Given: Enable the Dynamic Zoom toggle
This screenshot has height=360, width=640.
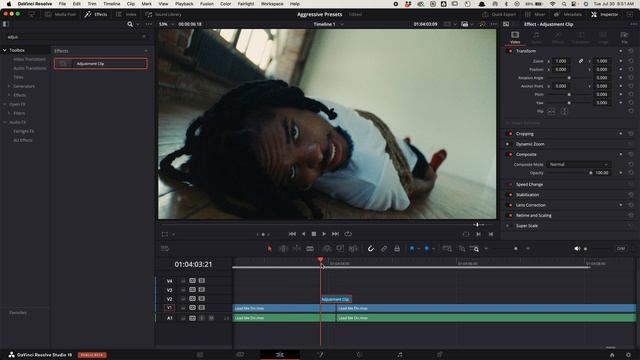Looking at the screenshot, I should point(508,144).
